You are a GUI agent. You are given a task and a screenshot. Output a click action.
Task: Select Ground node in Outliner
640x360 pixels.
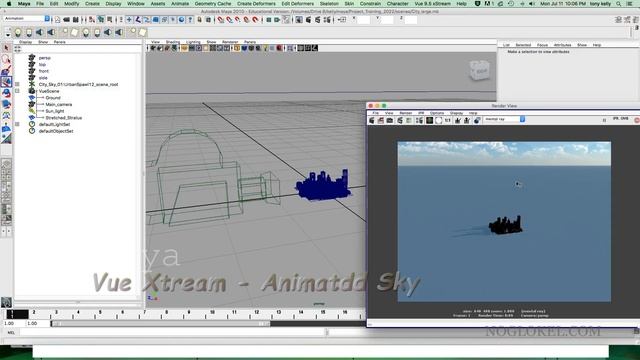53,98
